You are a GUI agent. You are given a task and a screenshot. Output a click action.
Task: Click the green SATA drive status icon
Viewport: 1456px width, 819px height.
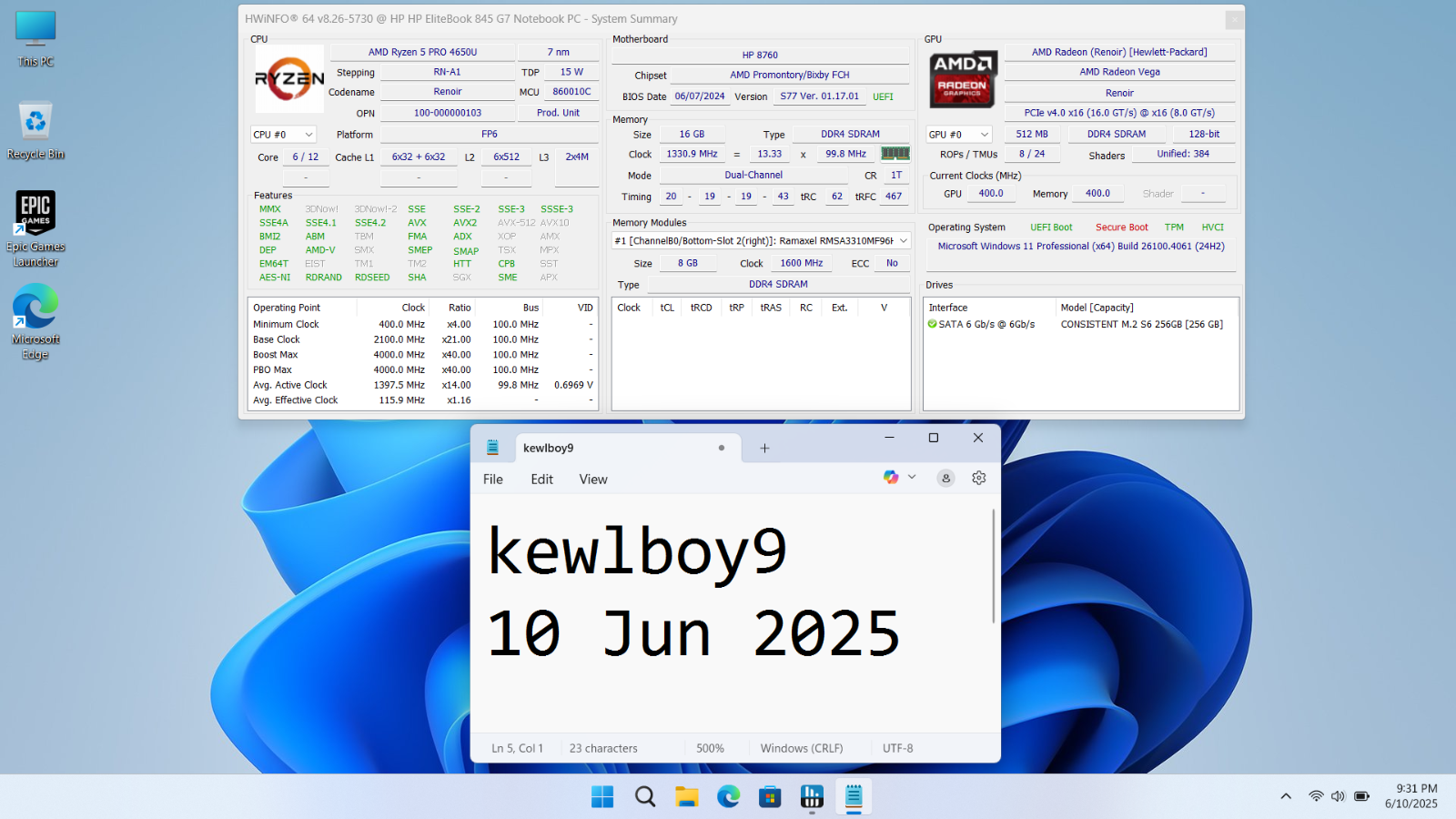coord(933,324)
